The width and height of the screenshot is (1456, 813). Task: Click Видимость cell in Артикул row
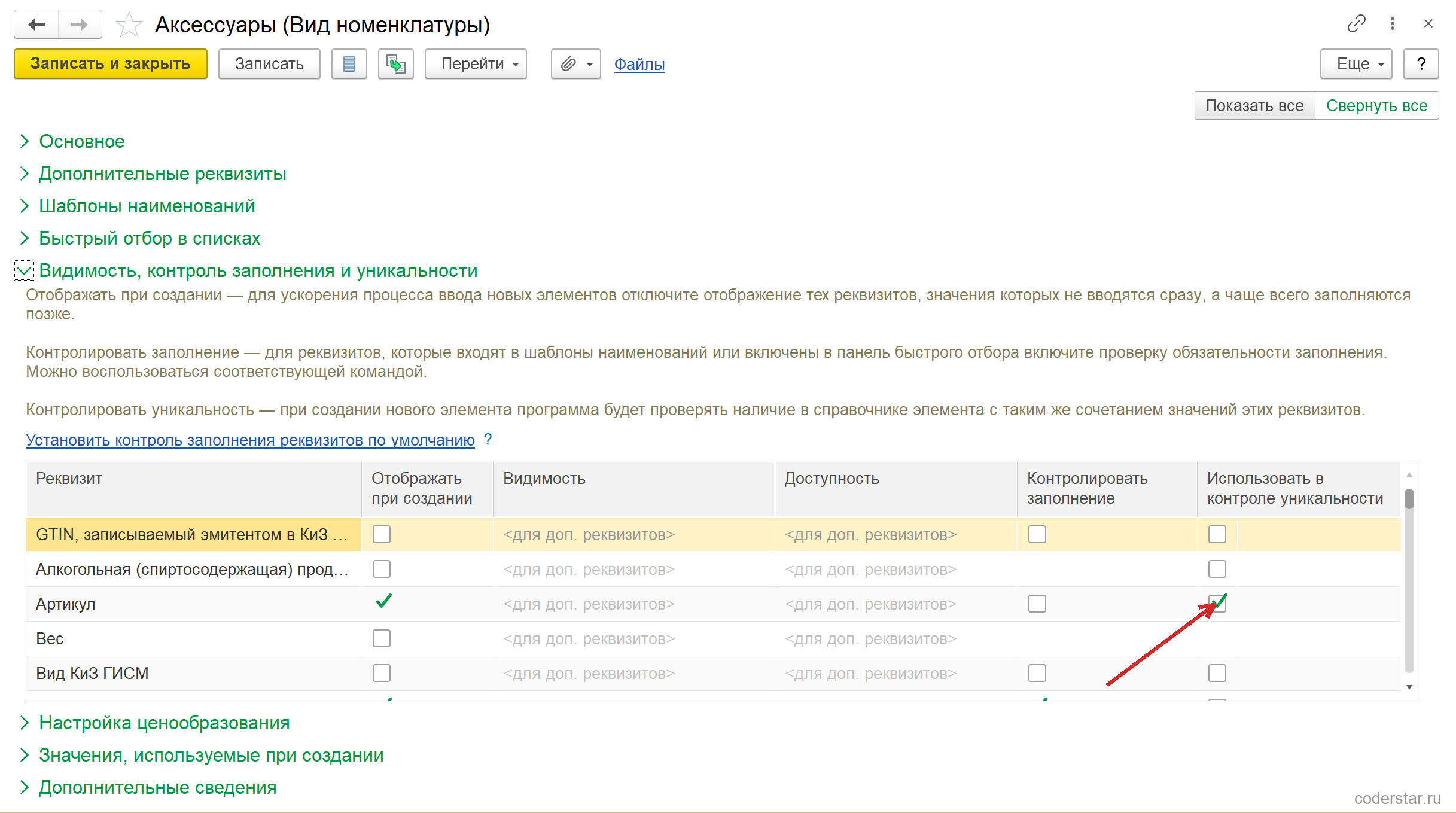[634, 604]
